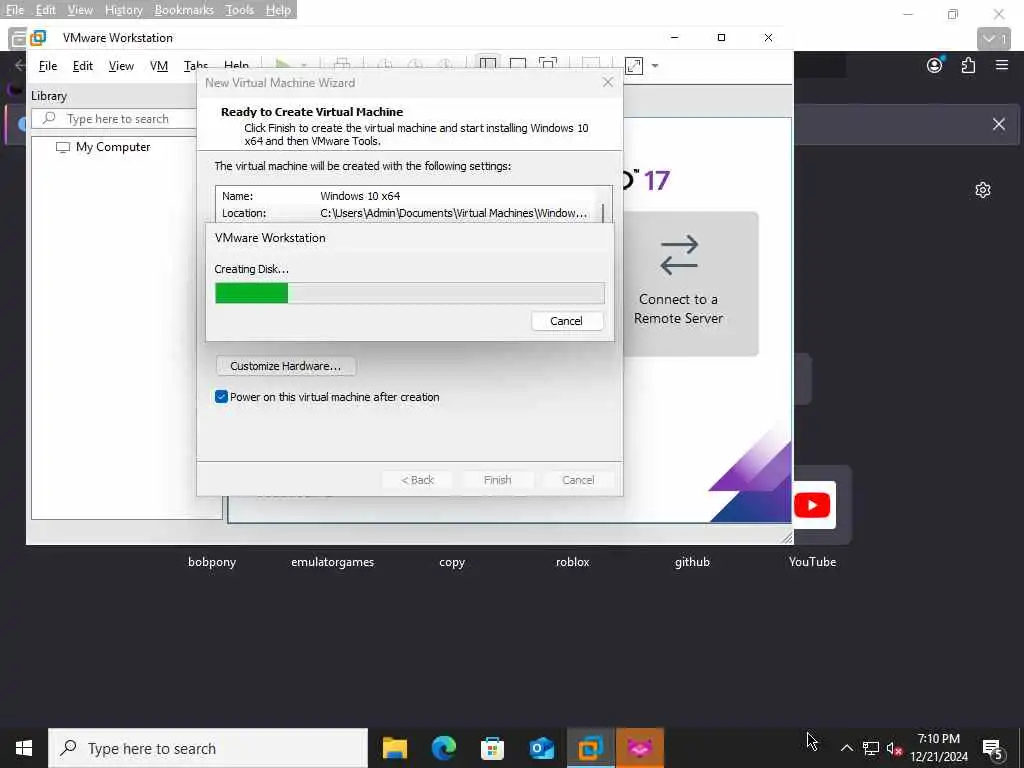Click the green Power On play icon
Image resolution: width=1024 pixels, height=768 pixels.
[283, 65]
